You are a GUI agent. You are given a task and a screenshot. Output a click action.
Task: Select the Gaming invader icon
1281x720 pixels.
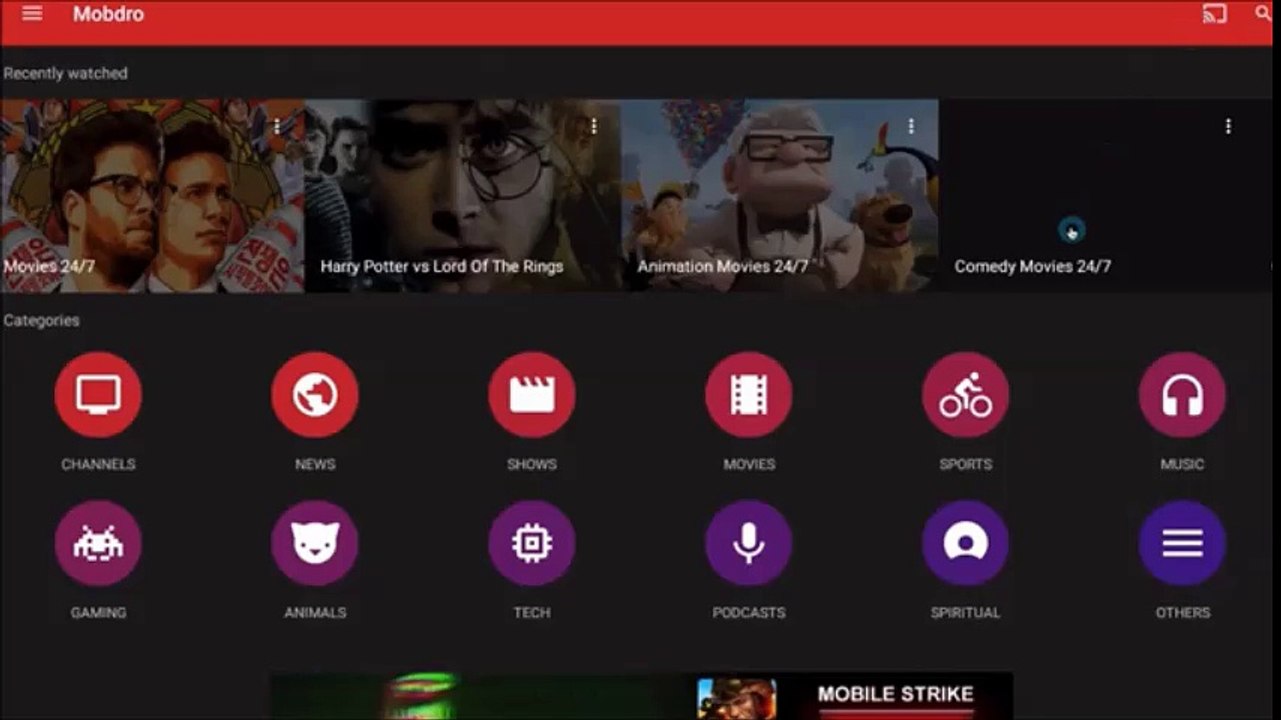(98, 543)
